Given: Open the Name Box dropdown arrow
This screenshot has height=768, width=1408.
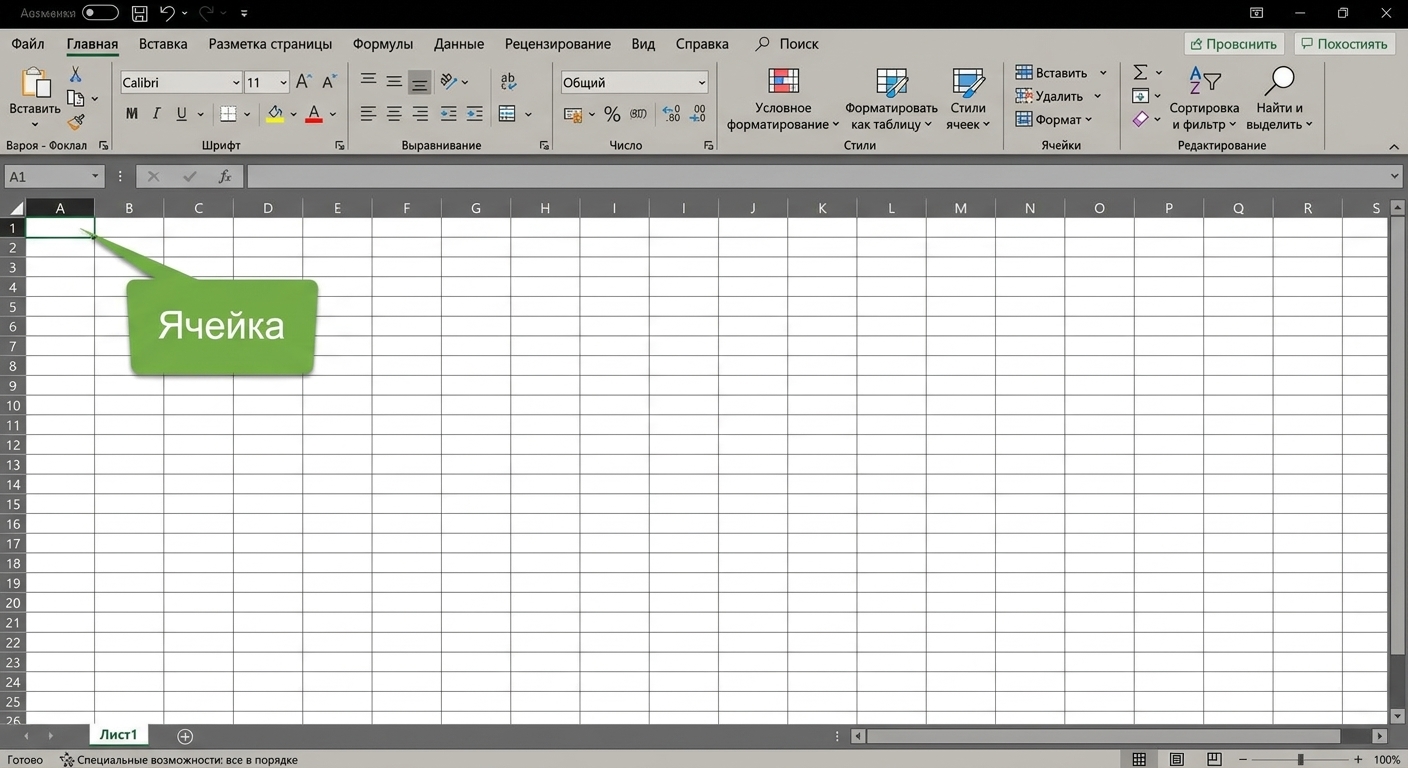Looking at the screenshot, I should click(x=96, y=176).
